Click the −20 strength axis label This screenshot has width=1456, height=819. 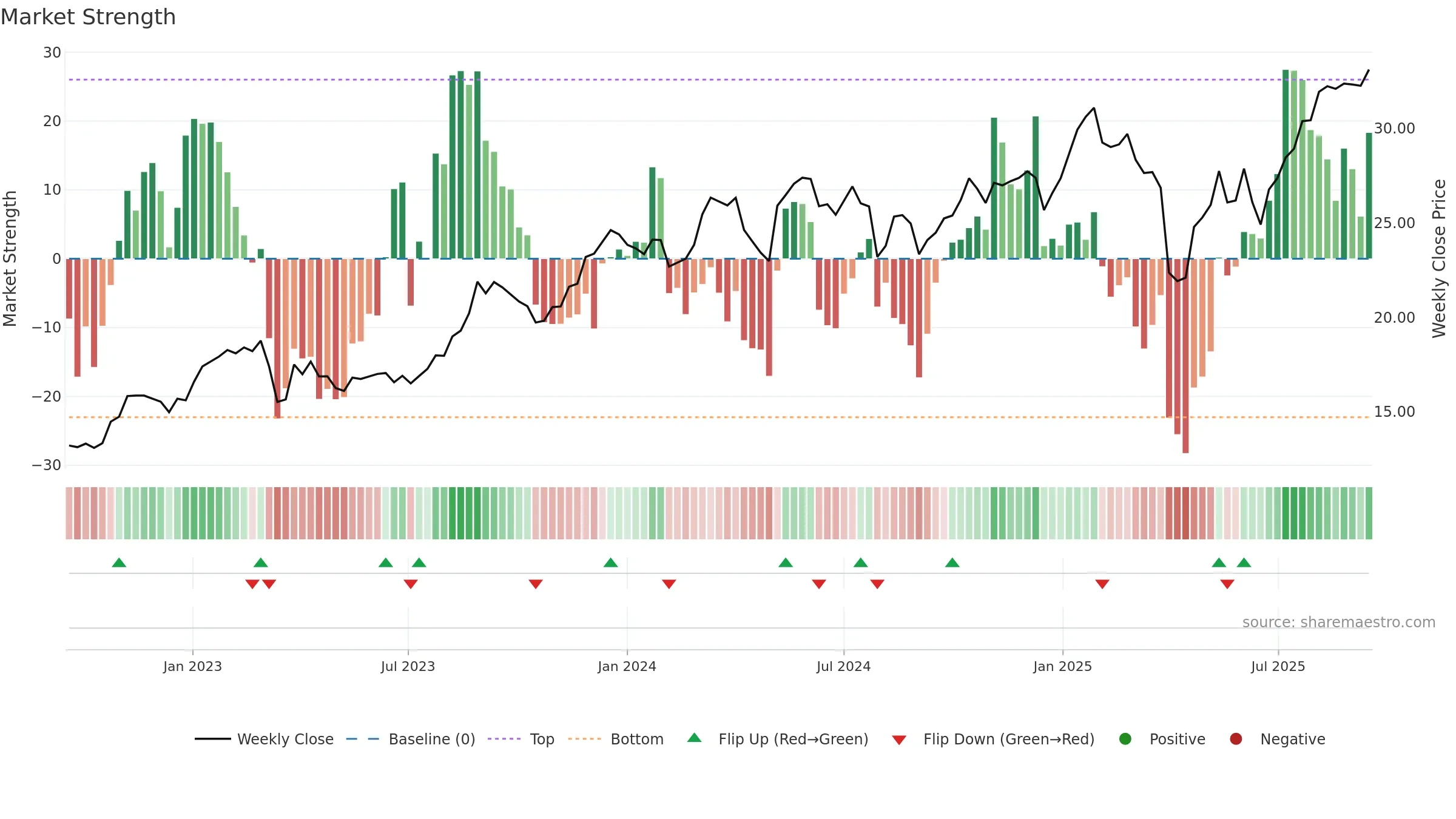click(47, 397)
